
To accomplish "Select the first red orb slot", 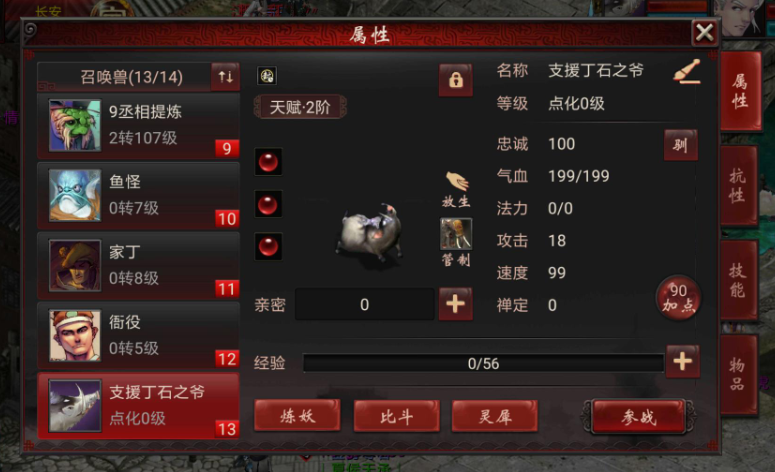I will point(268,162).
